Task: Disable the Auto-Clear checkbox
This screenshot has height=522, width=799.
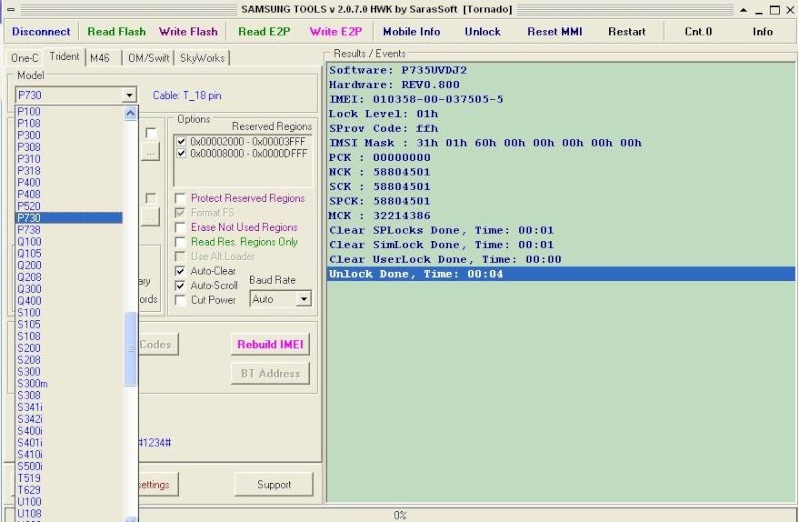Action: click(180, 271)
